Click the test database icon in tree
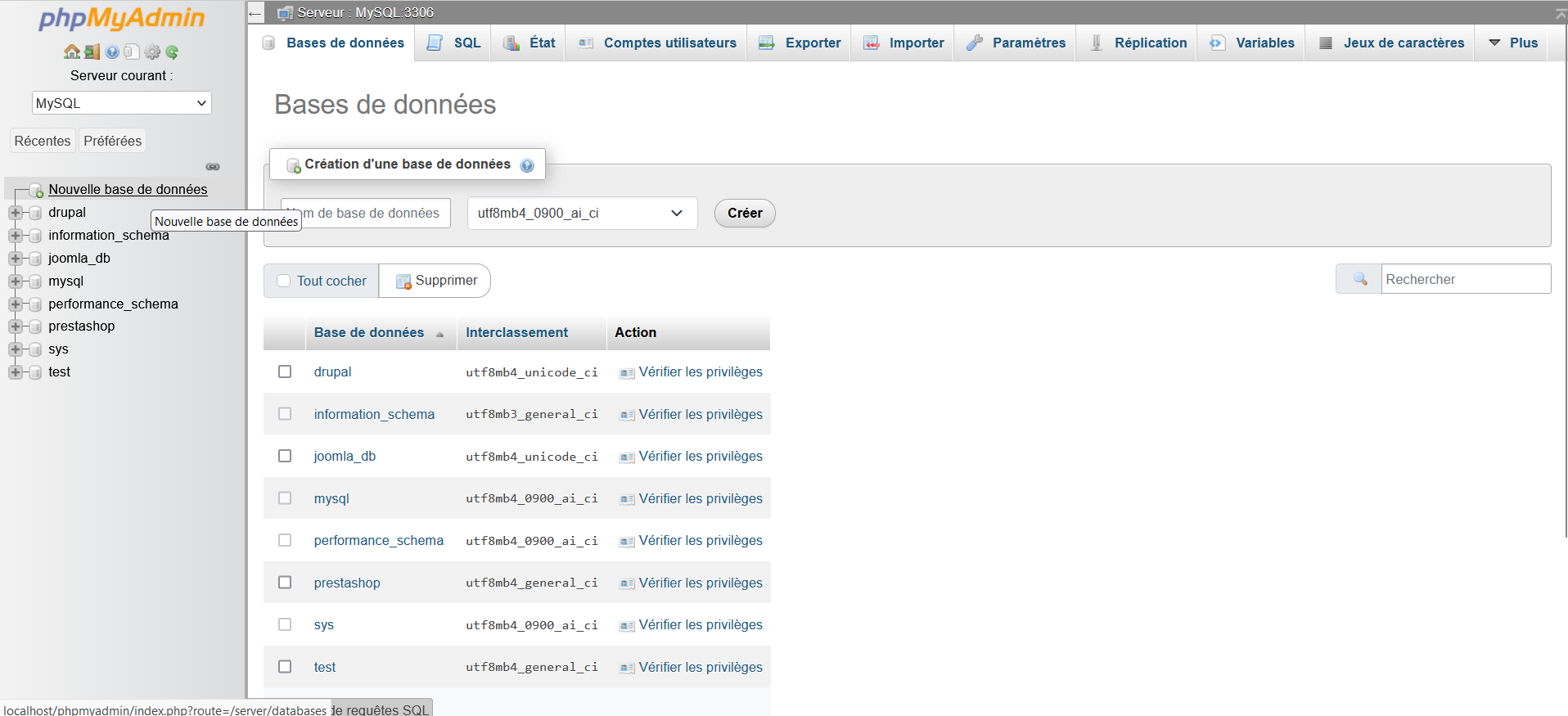1568x716 pixels. (x=35, y=372)
